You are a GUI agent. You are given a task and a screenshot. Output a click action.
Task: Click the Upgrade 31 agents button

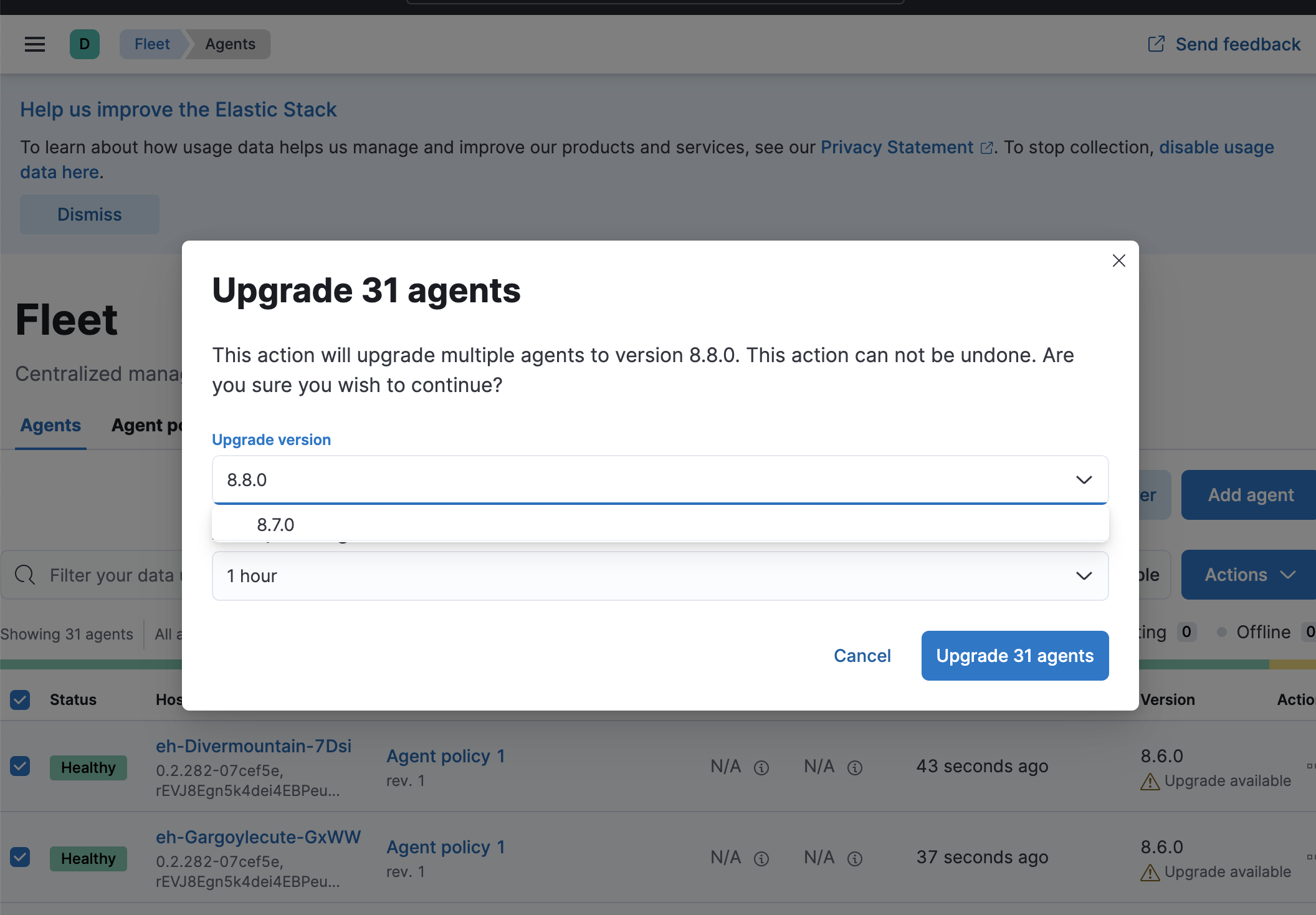point(1014,655)
